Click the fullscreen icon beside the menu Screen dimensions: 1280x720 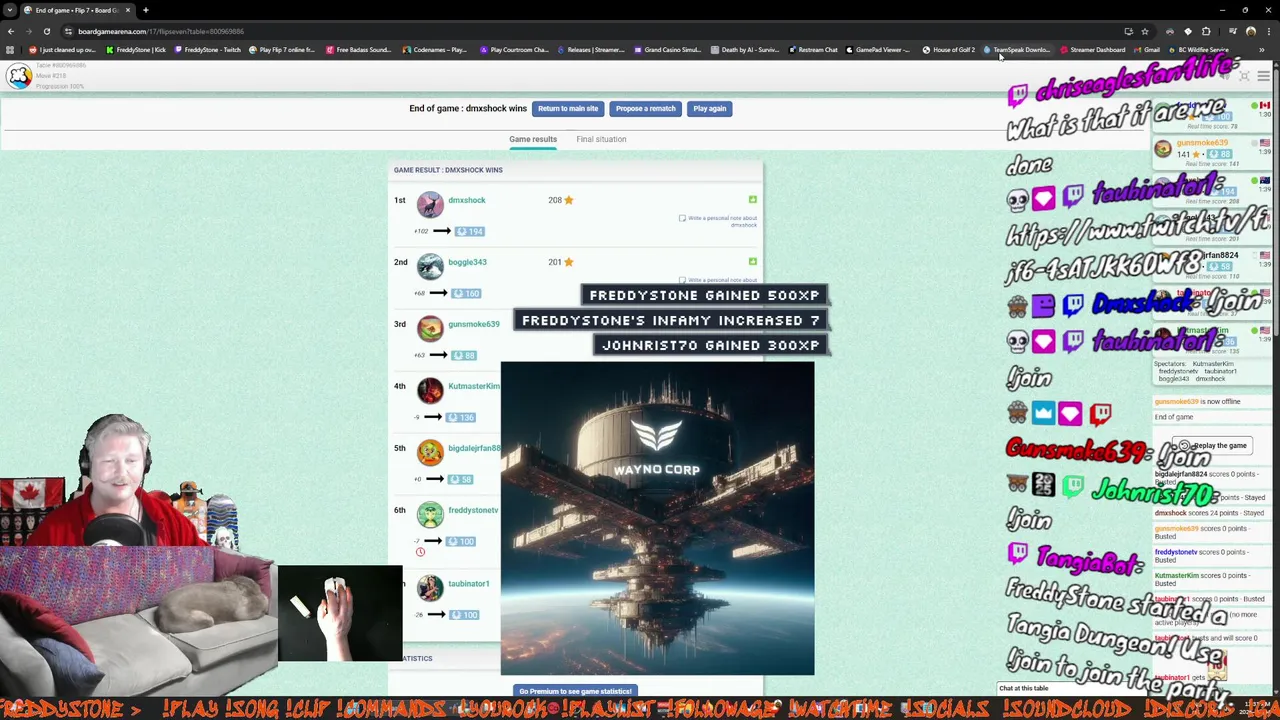(1245, 76)
